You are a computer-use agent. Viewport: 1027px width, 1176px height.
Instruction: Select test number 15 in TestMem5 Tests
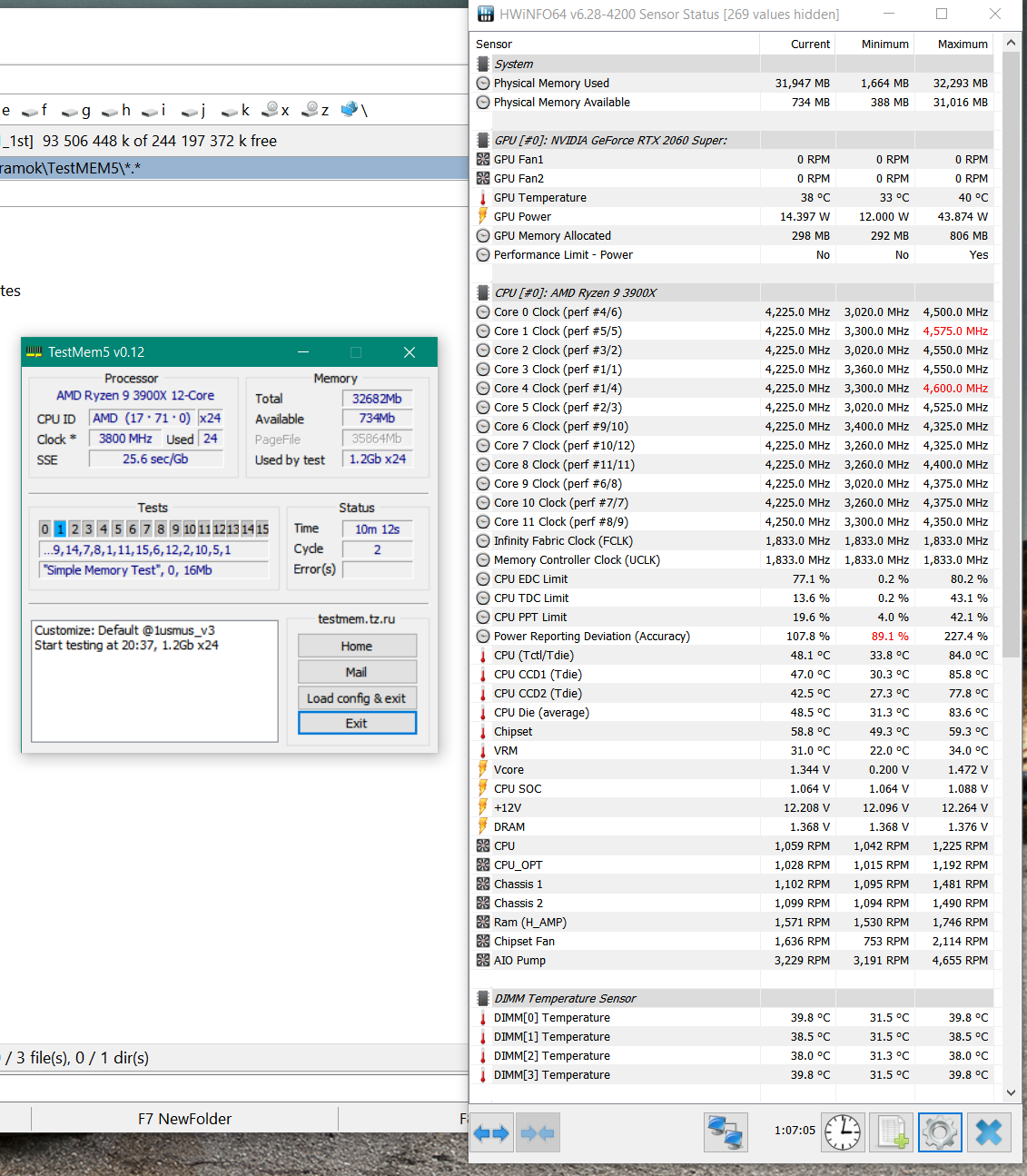[262, 529]
